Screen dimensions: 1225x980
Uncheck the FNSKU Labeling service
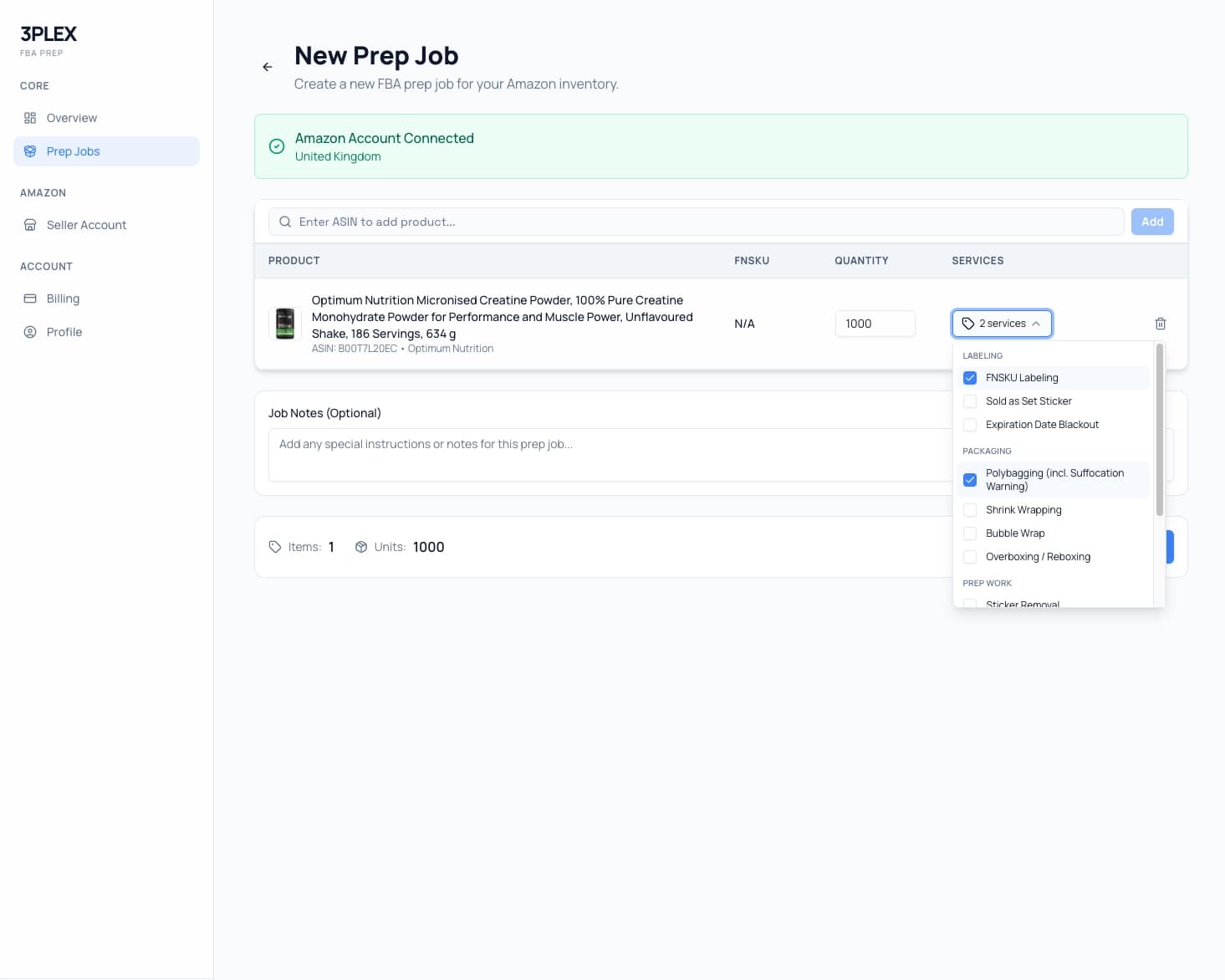(x=970, y=377)
